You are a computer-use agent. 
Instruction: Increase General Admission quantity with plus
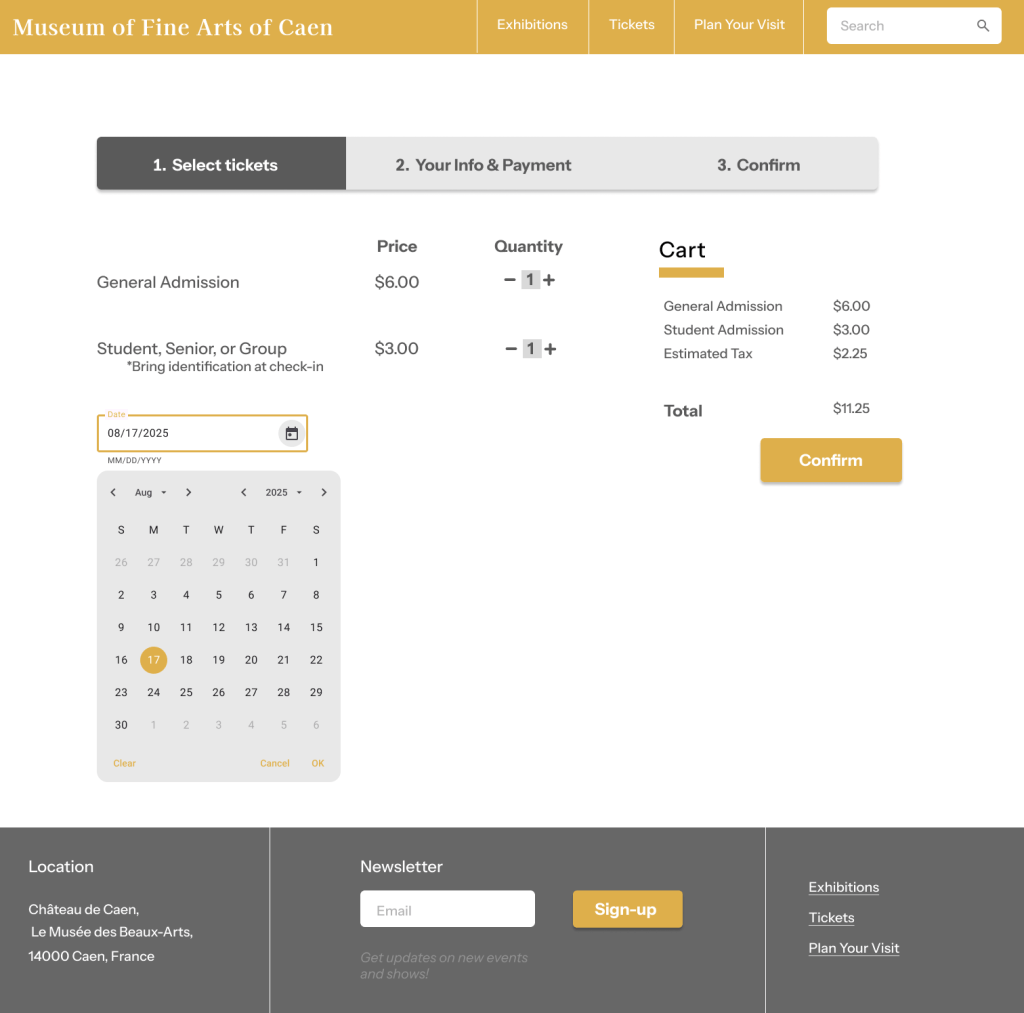point(549,281)
